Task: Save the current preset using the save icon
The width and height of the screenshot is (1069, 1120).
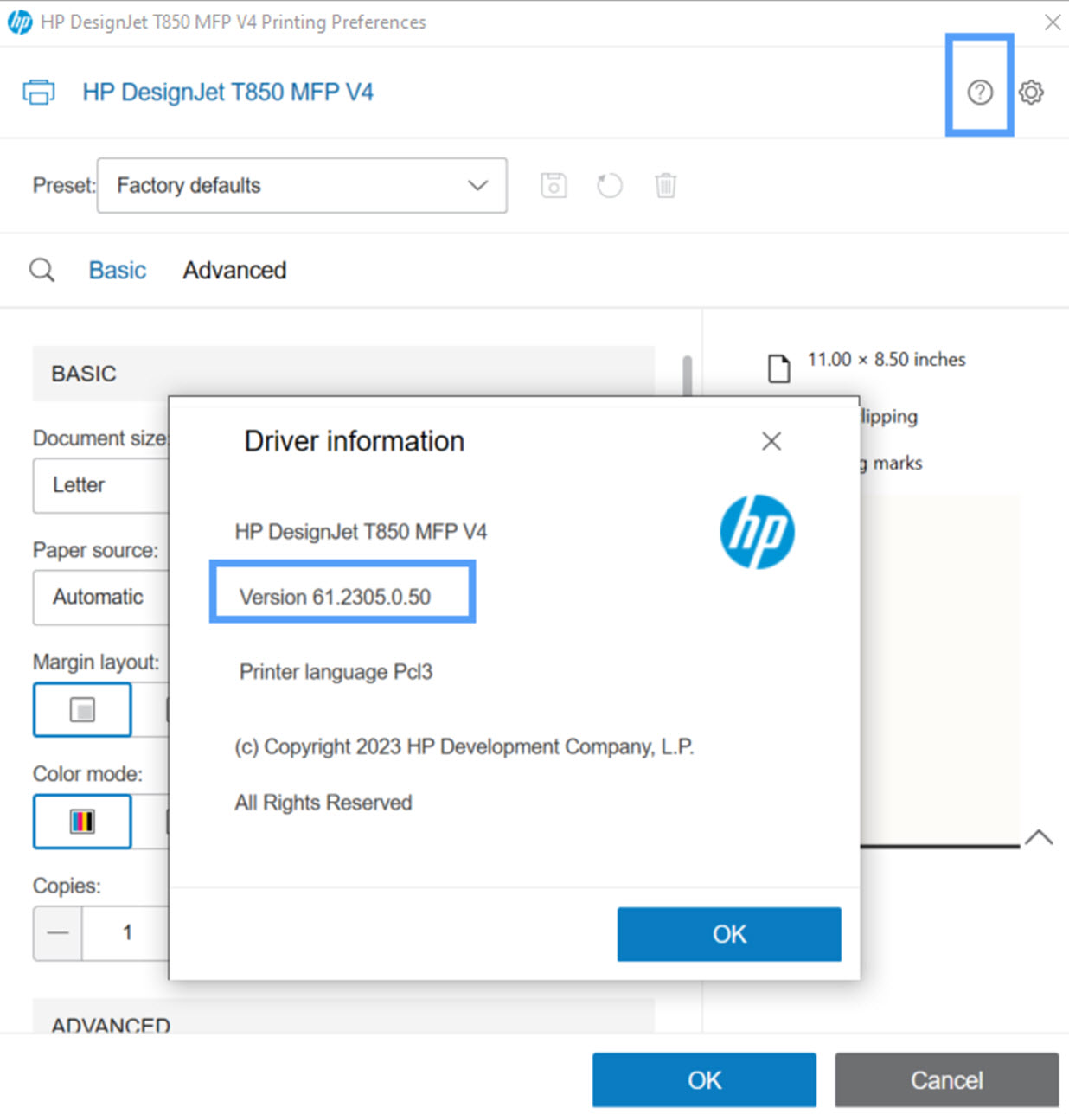Action: pos(554,185)
